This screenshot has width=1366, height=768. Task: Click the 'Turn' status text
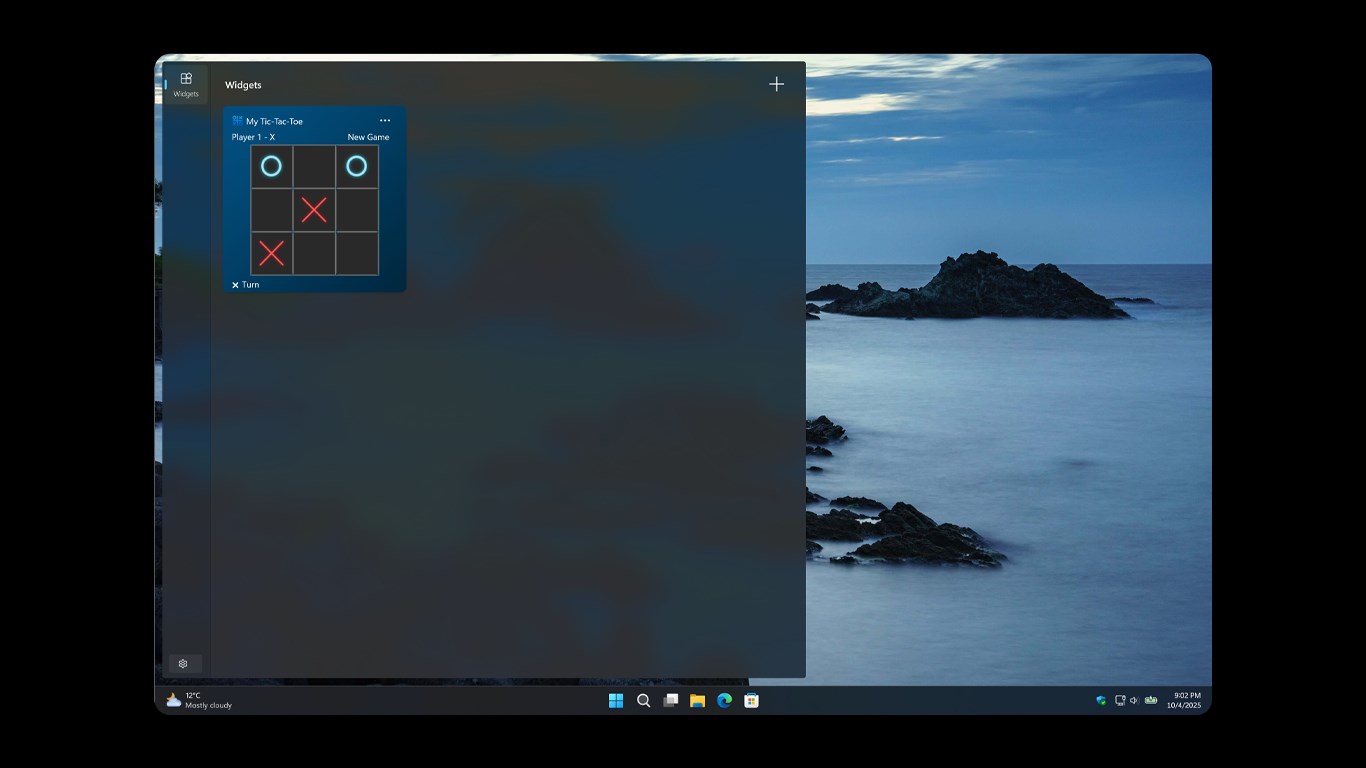(250, 285)
